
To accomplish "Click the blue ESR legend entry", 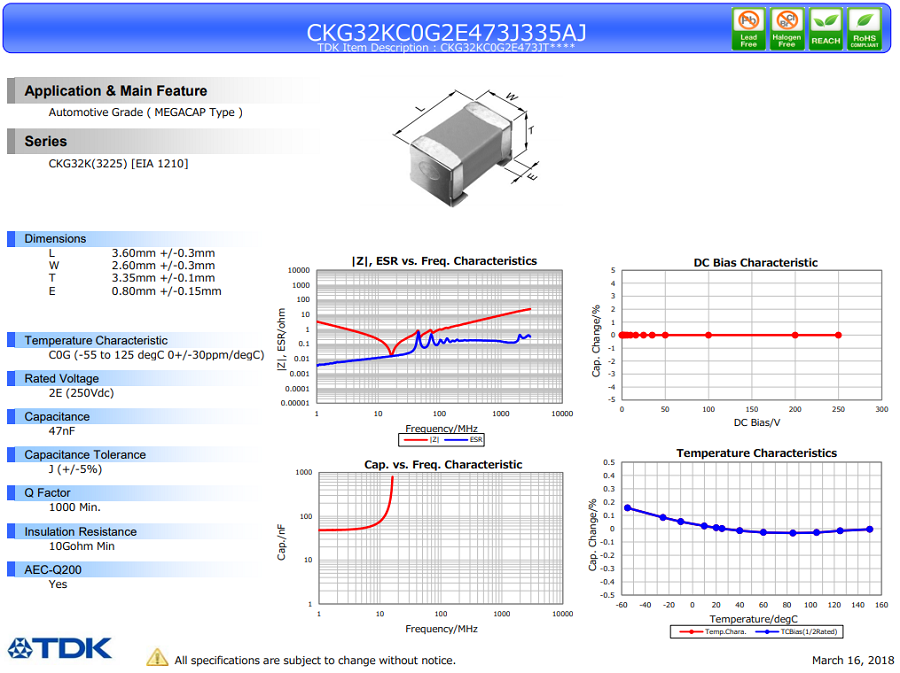I will [x=464, y=440].
